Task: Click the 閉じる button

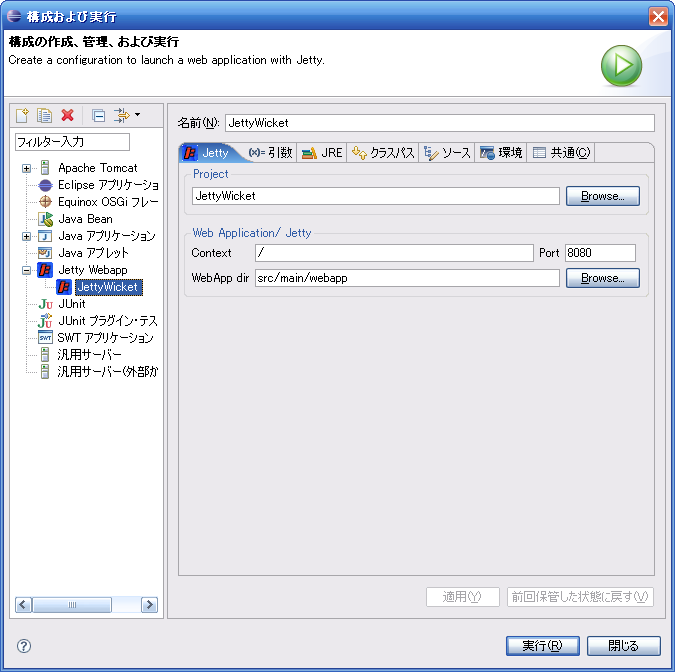Action: (x=623, y=646)
